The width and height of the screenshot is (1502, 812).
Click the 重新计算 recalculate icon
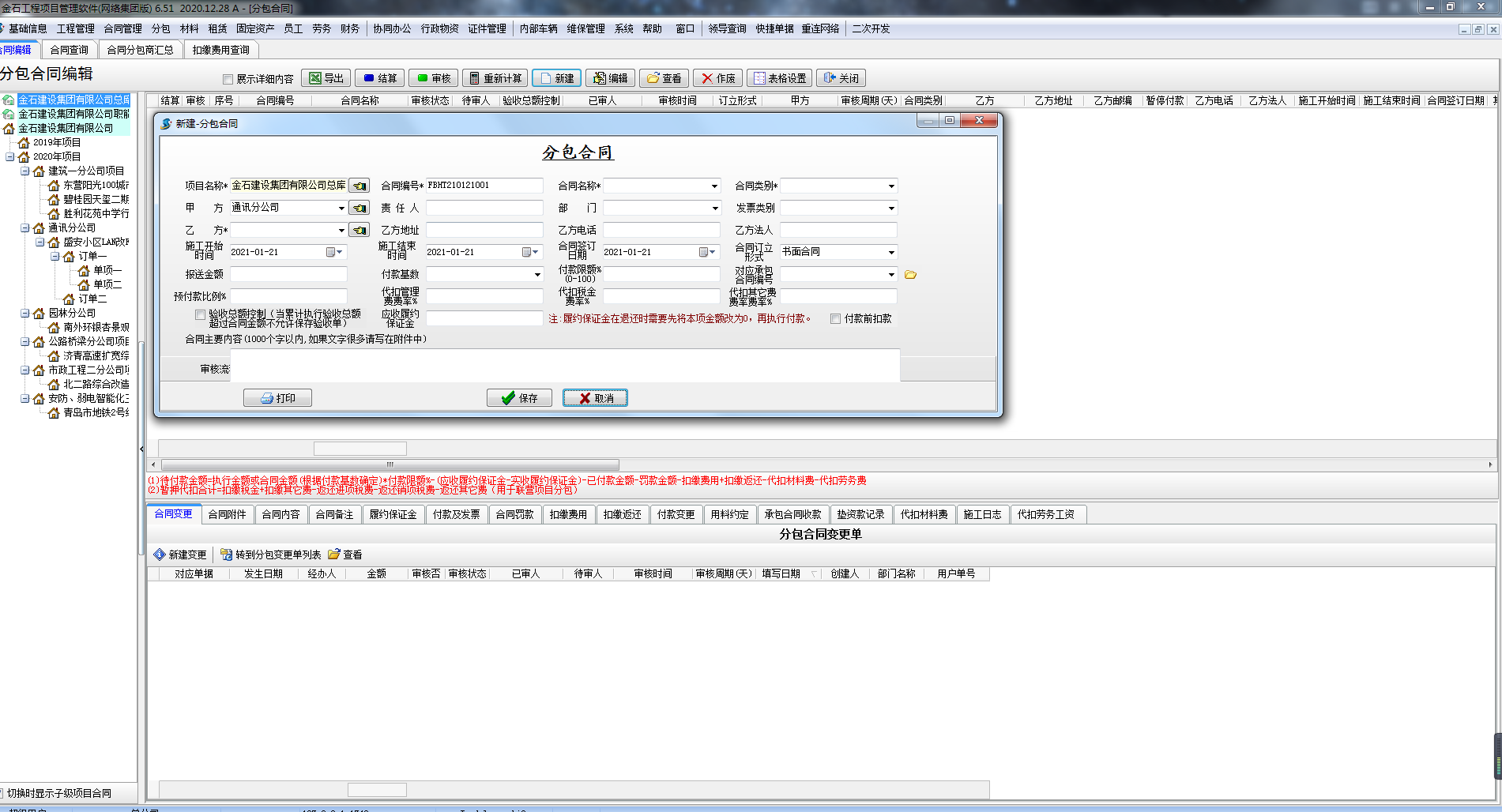(x=474, y=78)
